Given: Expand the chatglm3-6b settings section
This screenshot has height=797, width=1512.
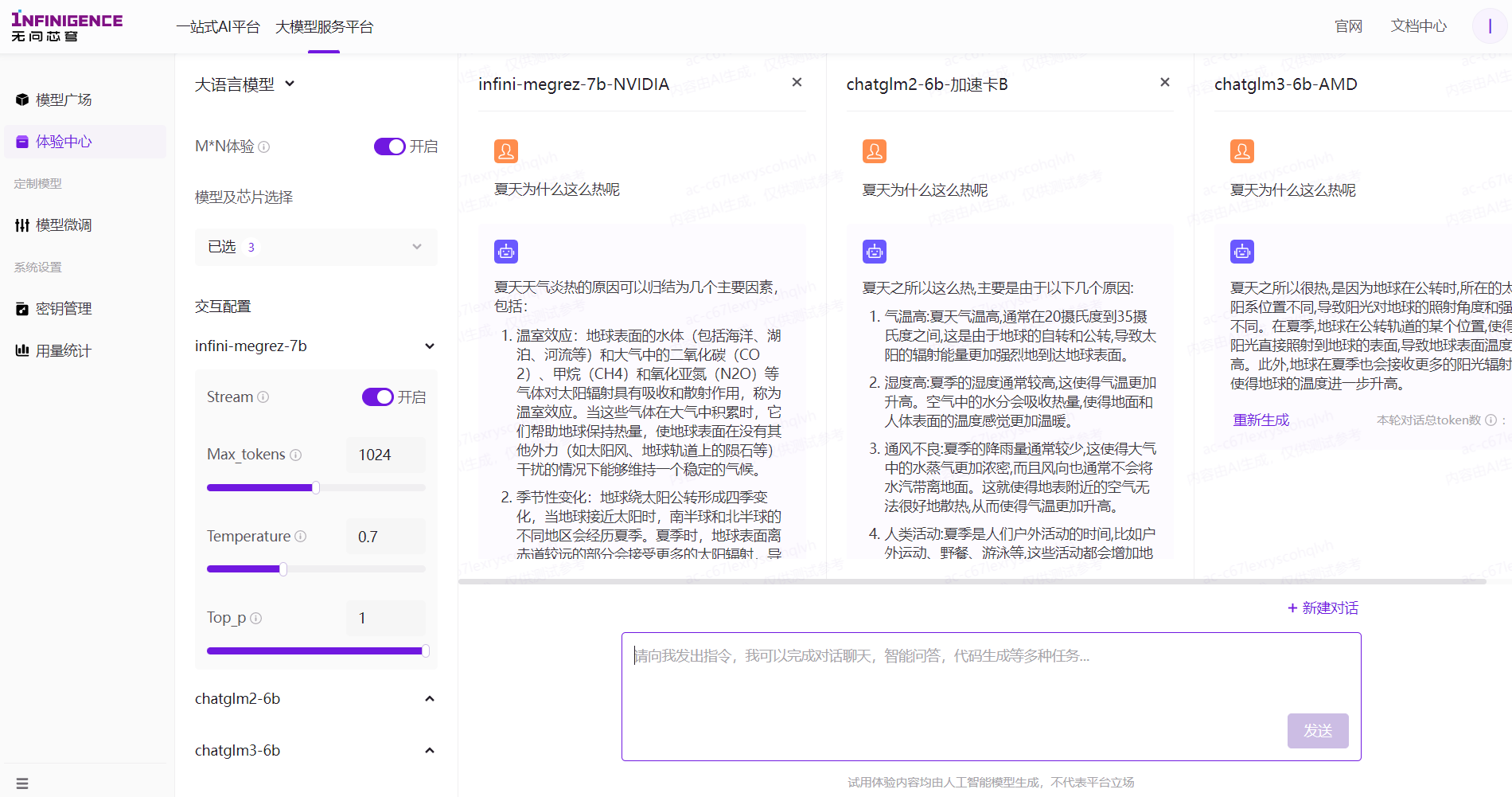Looking at the screenshot, I should point(316,751).
